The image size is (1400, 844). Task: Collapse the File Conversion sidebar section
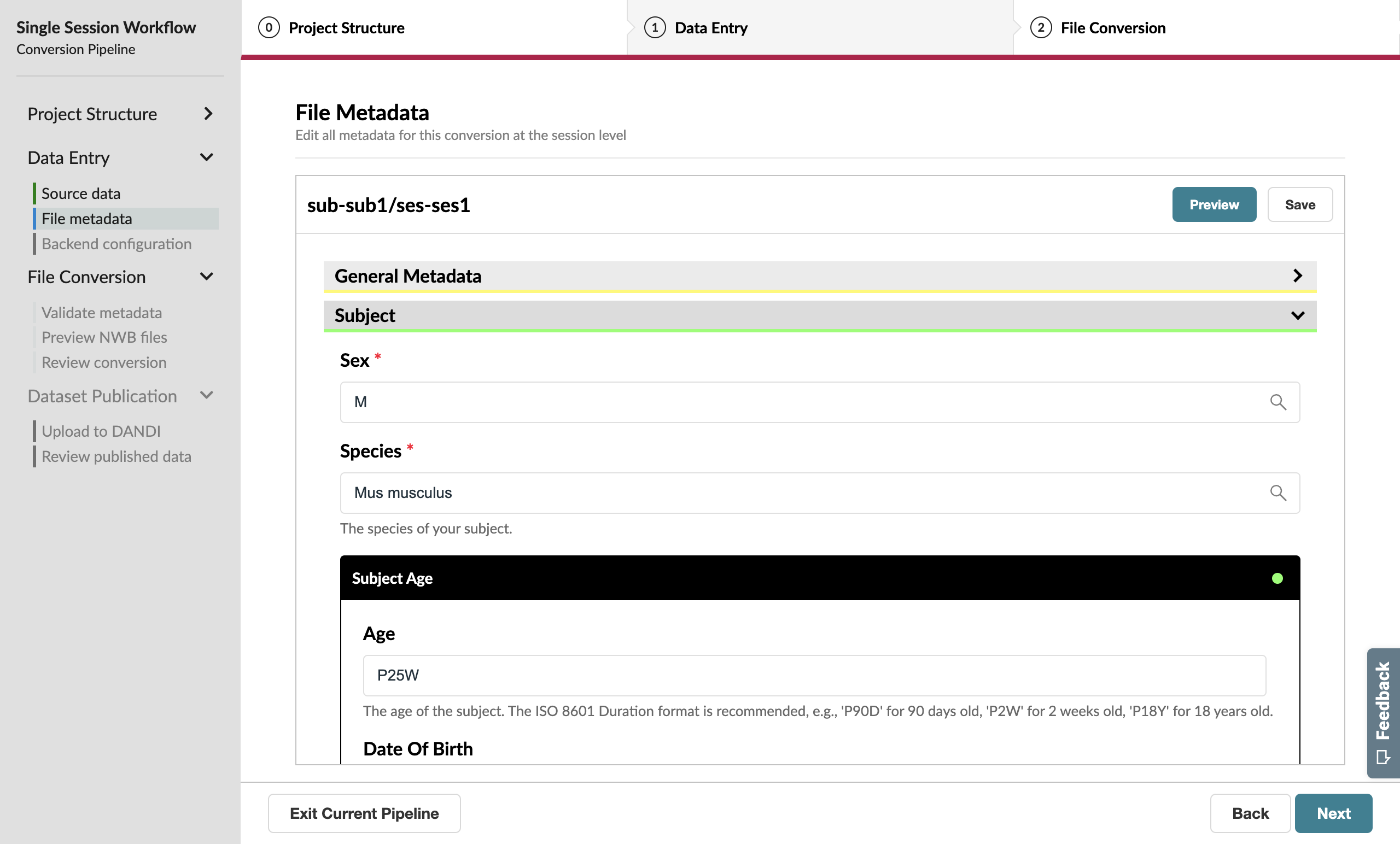tap(120, 277)
